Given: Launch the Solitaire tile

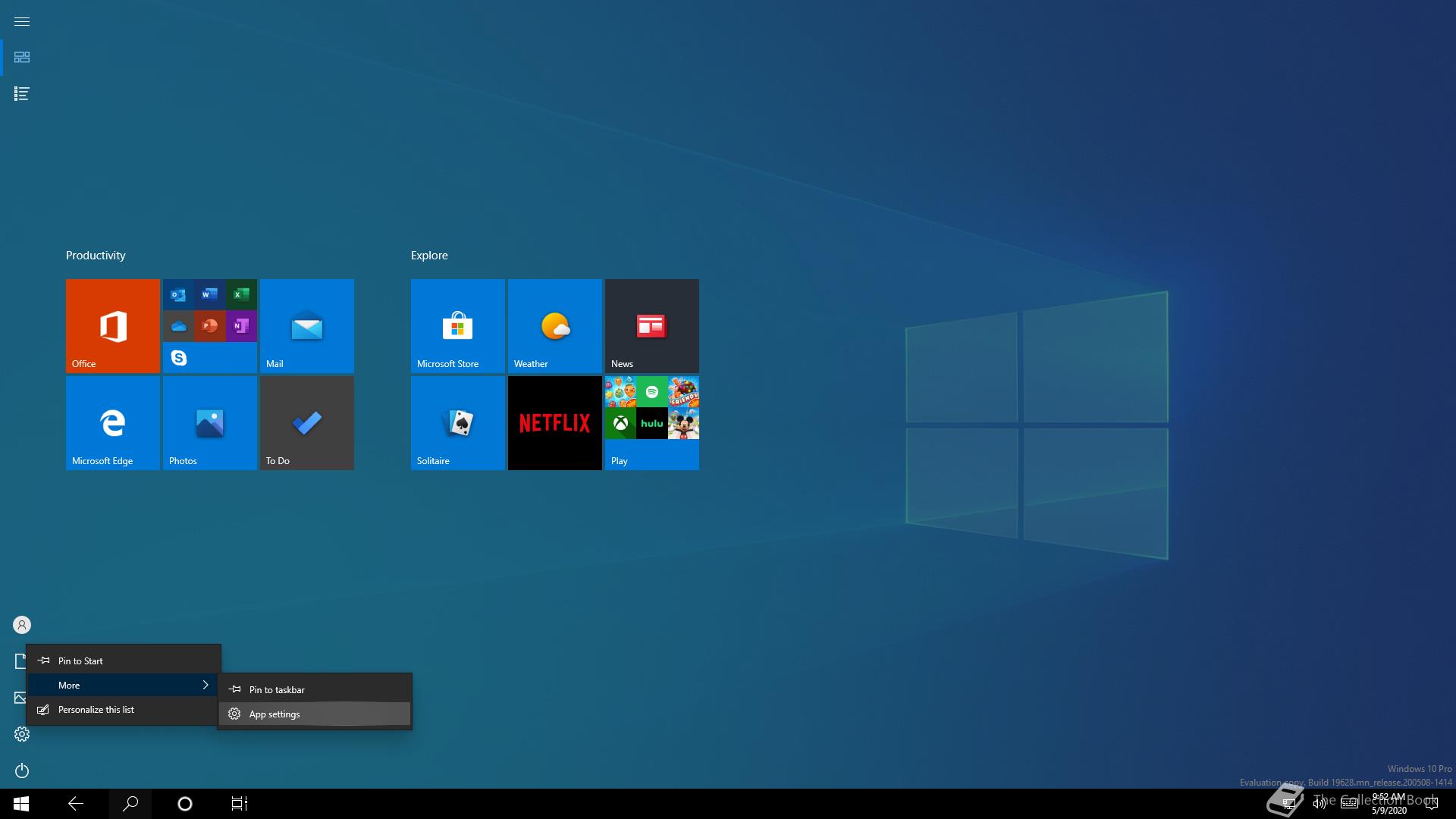Looking at the screenshot, I should pos(458,423).
